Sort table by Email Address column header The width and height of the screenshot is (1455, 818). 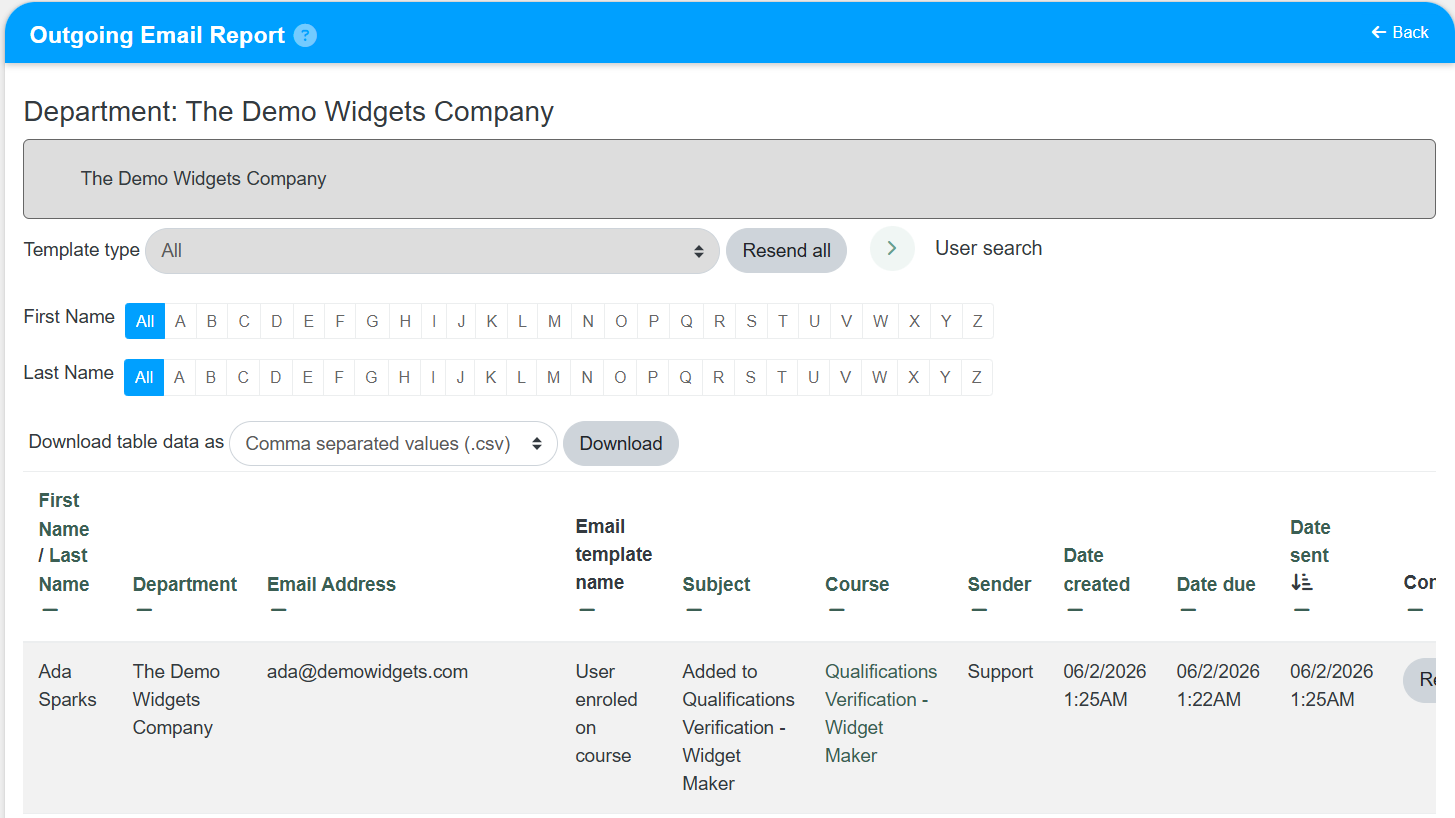(x=331, y=584)
